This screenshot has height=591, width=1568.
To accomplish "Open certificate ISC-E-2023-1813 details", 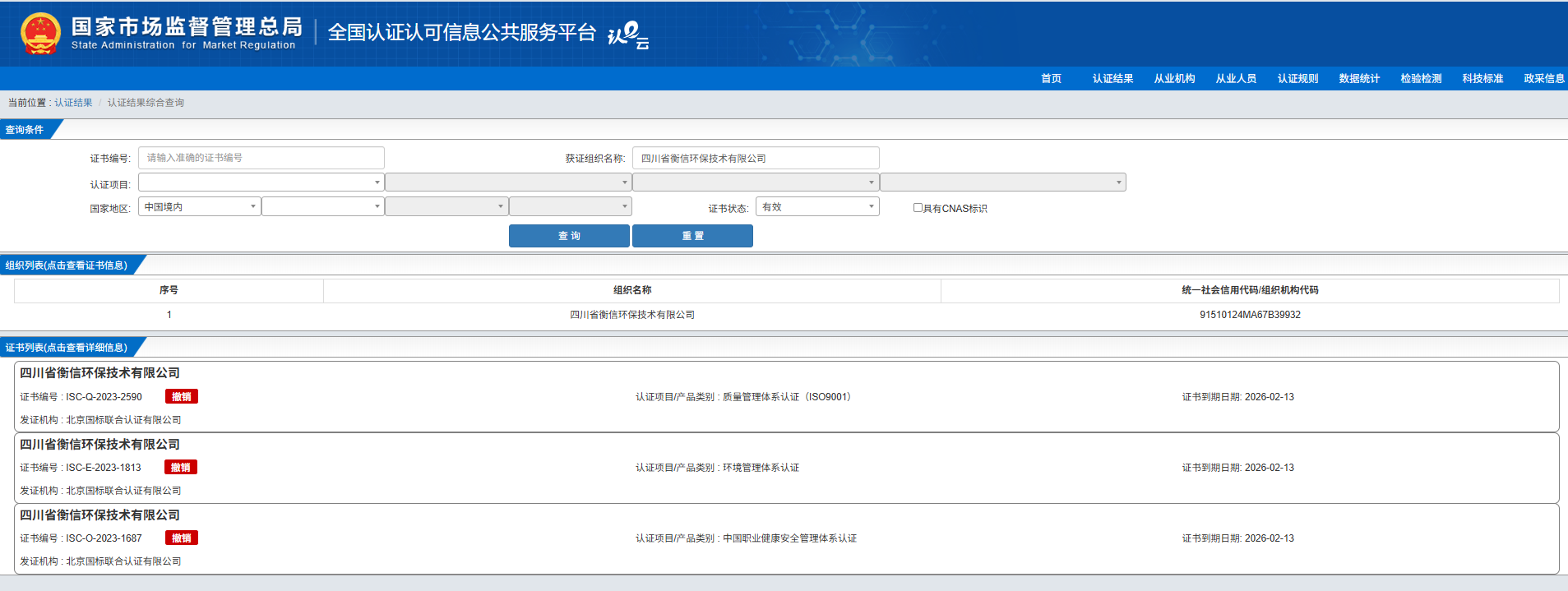I will coord(786,468).
